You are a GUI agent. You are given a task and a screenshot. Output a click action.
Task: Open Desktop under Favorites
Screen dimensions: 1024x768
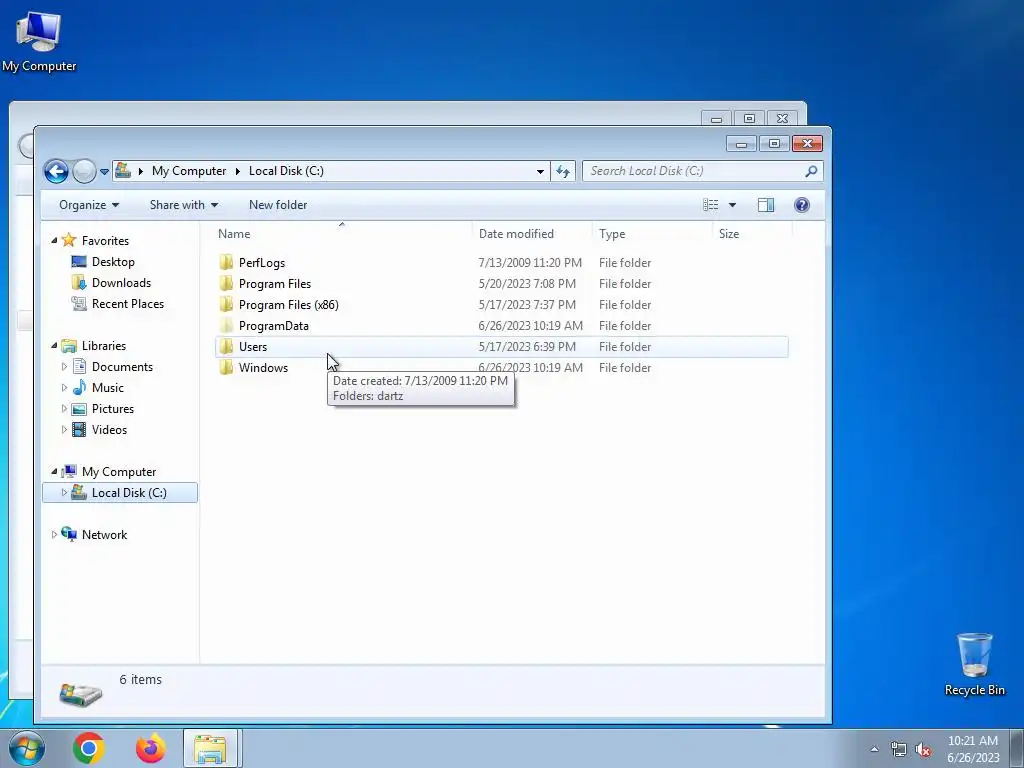(x=113, y=262)
